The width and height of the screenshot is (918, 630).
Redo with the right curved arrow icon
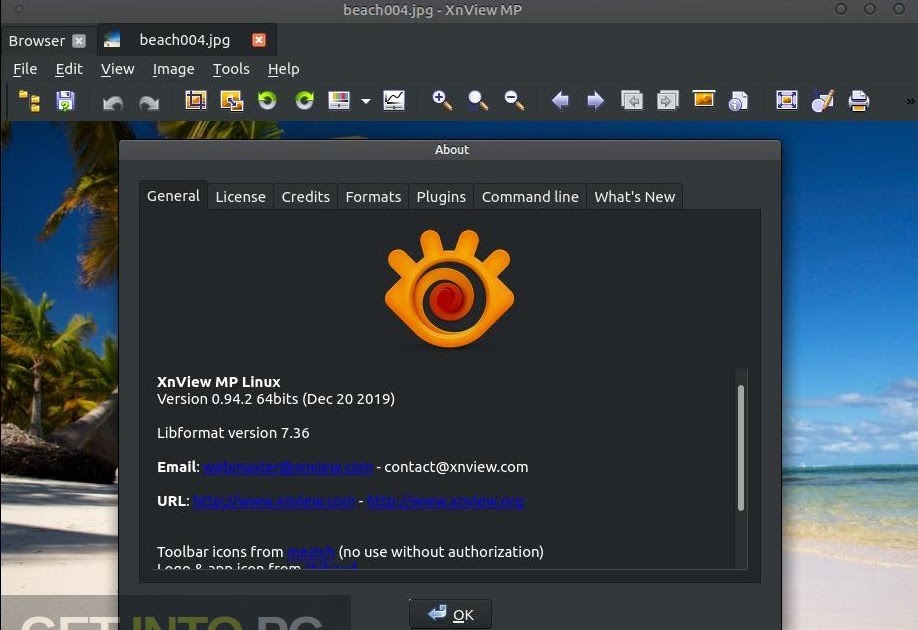[x=149, y=102]
